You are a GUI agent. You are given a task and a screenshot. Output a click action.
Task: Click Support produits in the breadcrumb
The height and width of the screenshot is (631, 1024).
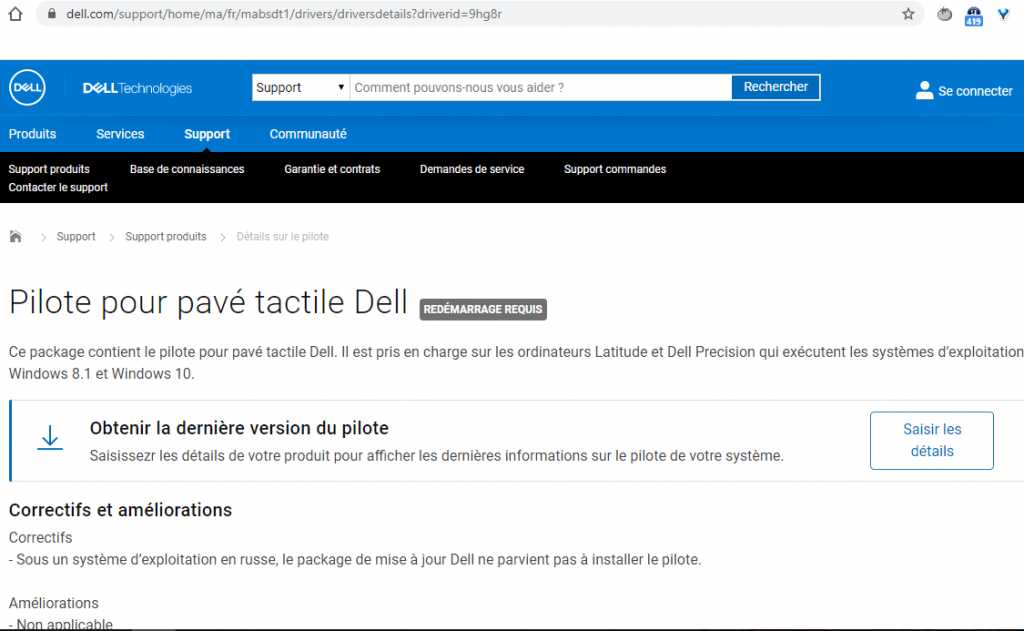click(166, 237)
